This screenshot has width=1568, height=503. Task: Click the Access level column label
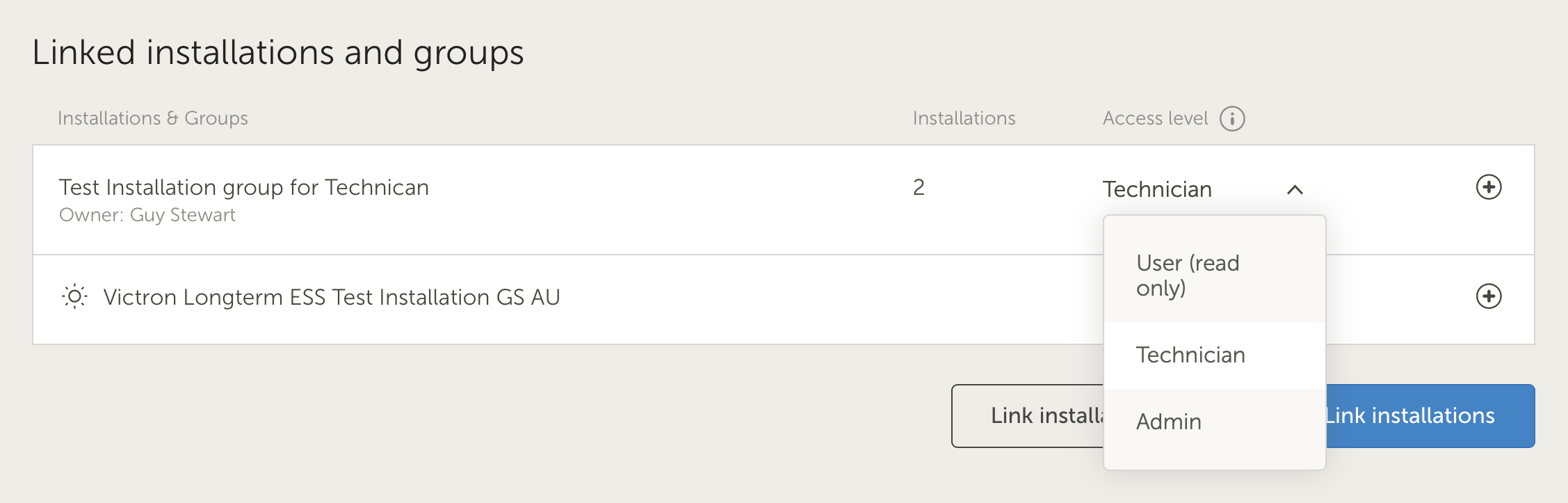coord(1155,118)
